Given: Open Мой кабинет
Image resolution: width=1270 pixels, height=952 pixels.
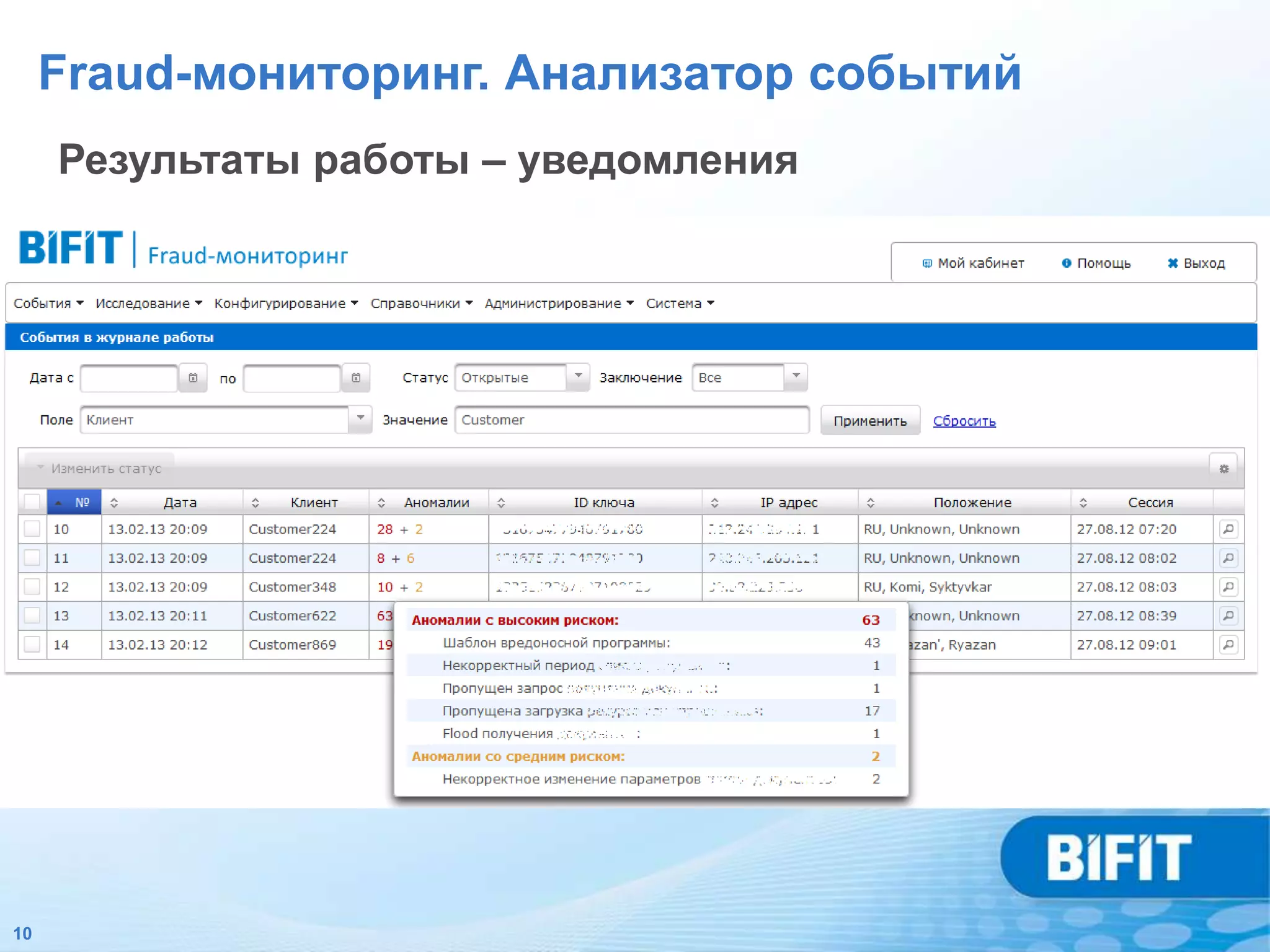Looking at the screenshot, I should click(x=973, y=263).
